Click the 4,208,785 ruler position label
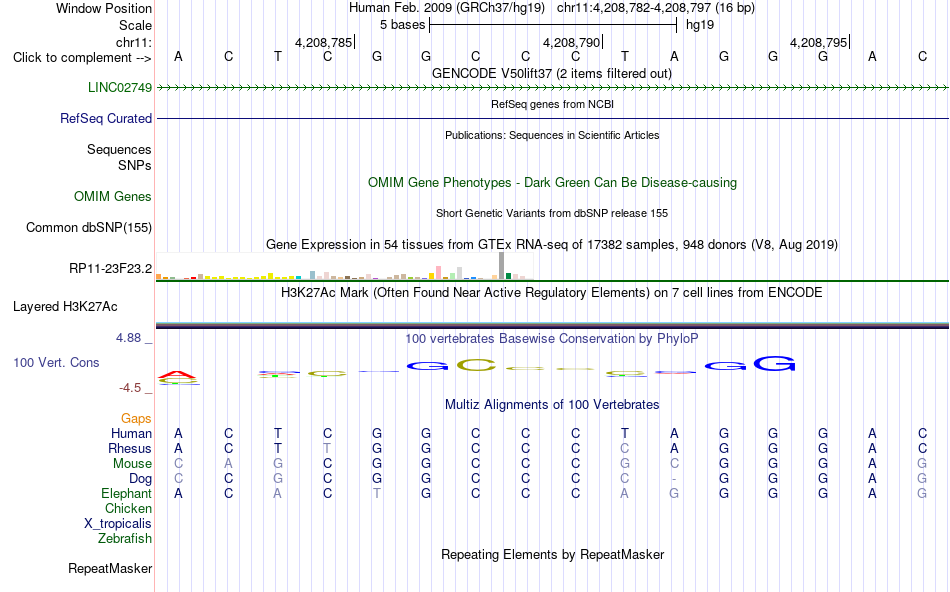Viewport: 950px width, 592px height. (324, 42)
